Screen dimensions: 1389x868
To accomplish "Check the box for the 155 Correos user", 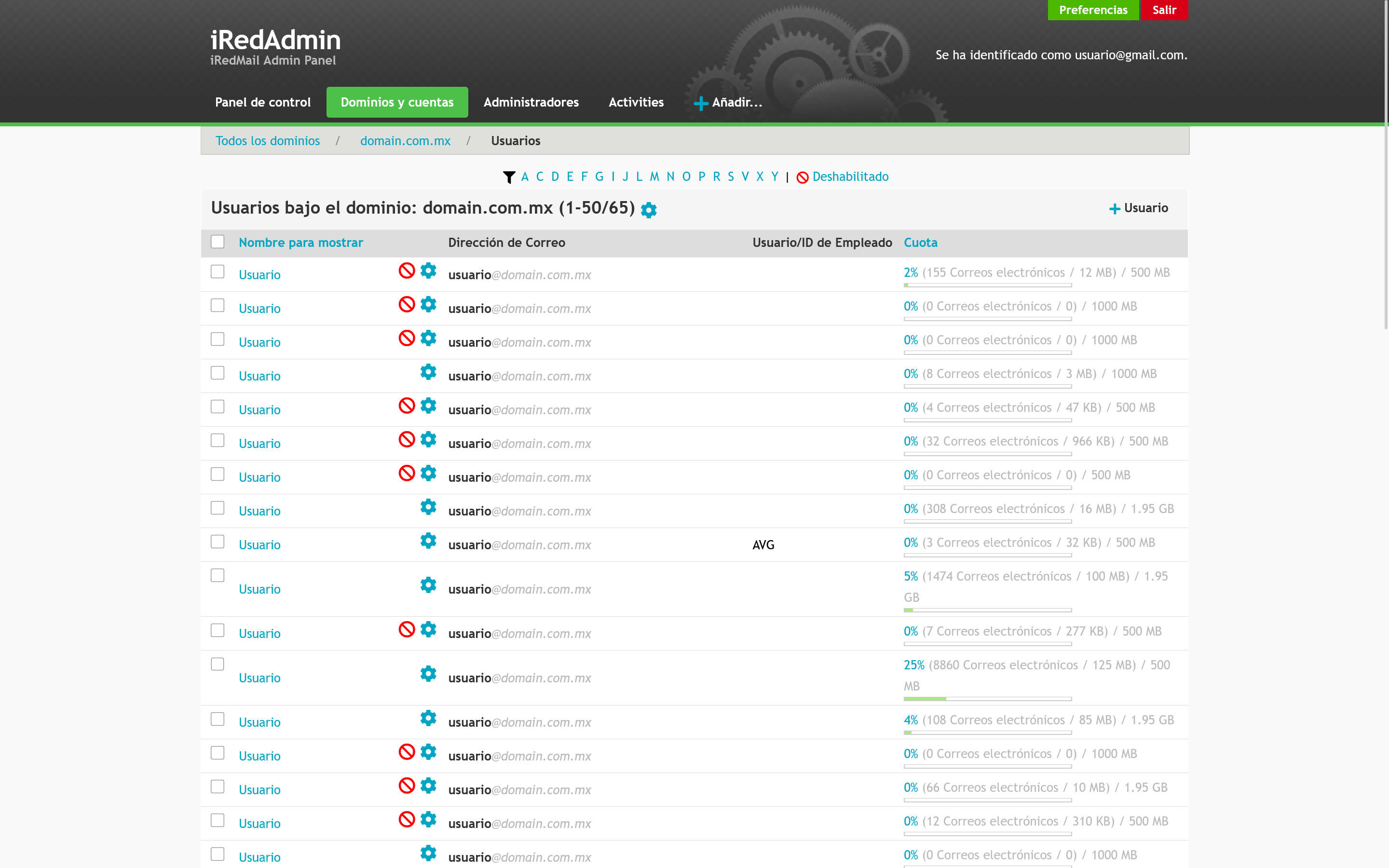I will (218, 271).
